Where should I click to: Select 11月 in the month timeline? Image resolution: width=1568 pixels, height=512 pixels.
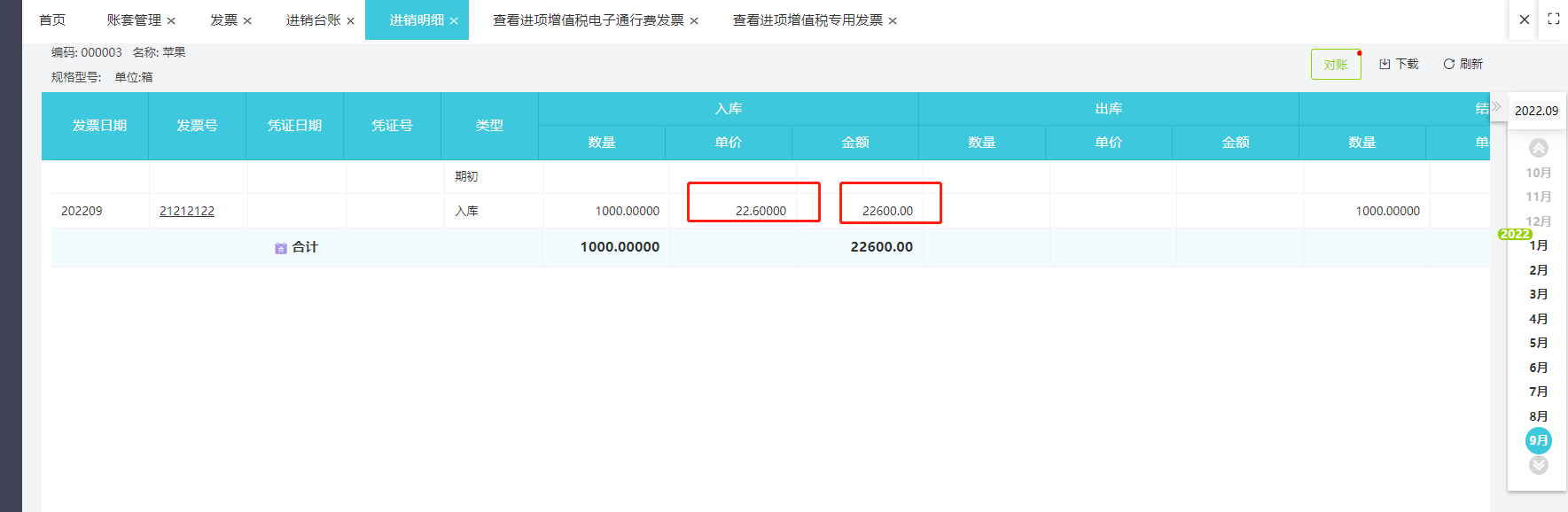[1538, 197]
